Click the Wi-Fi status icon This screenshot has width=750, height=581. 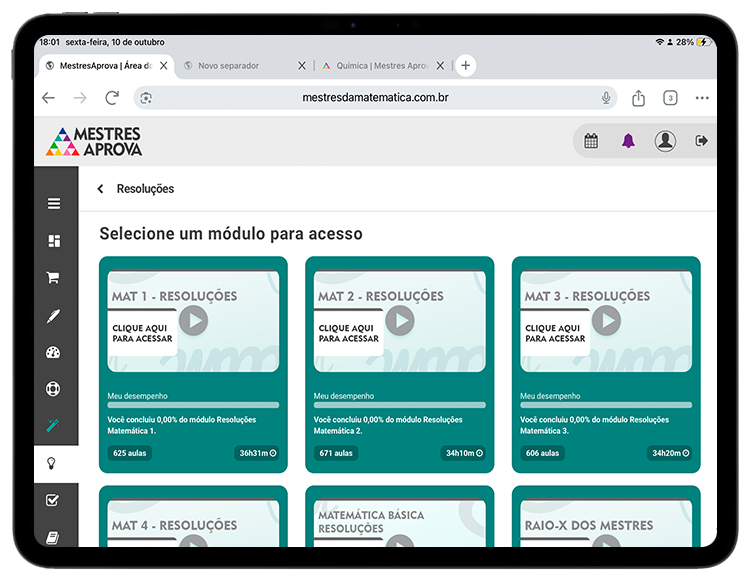[x=660, y=42]
